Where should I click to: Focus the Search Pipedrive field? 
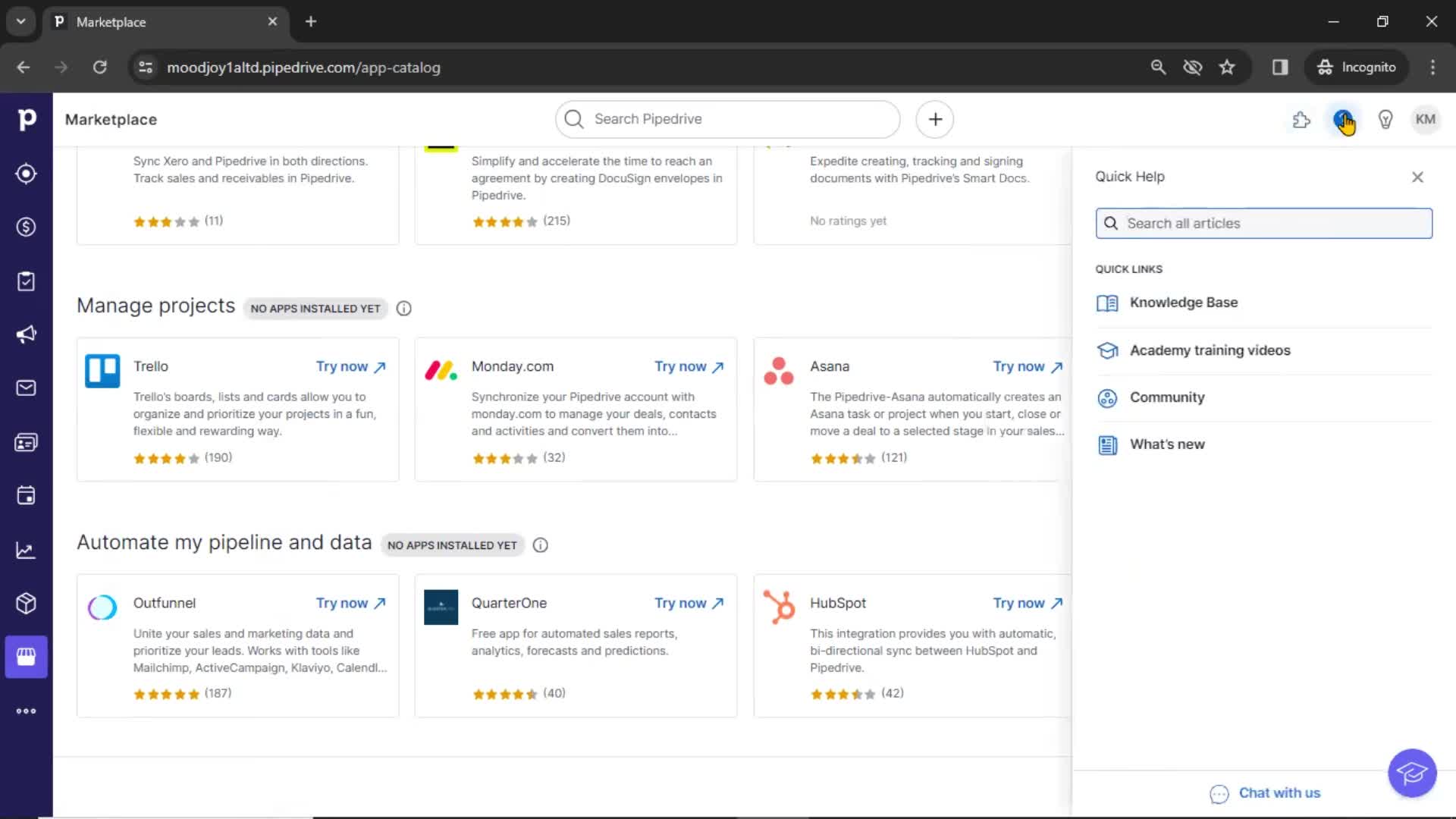coord(727,119)
